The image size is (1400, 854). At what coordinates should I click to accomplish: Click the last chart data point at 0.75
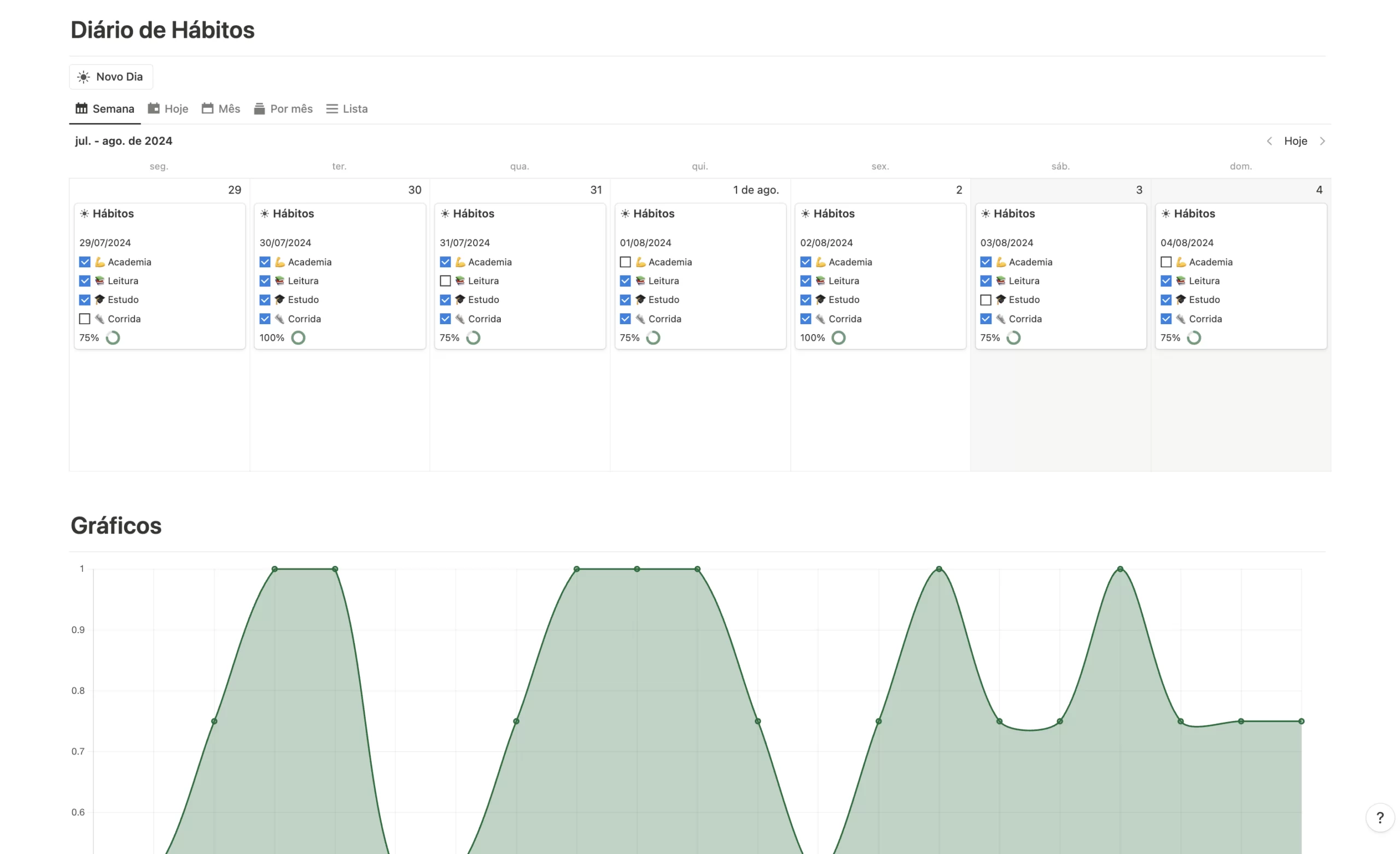1301,721
